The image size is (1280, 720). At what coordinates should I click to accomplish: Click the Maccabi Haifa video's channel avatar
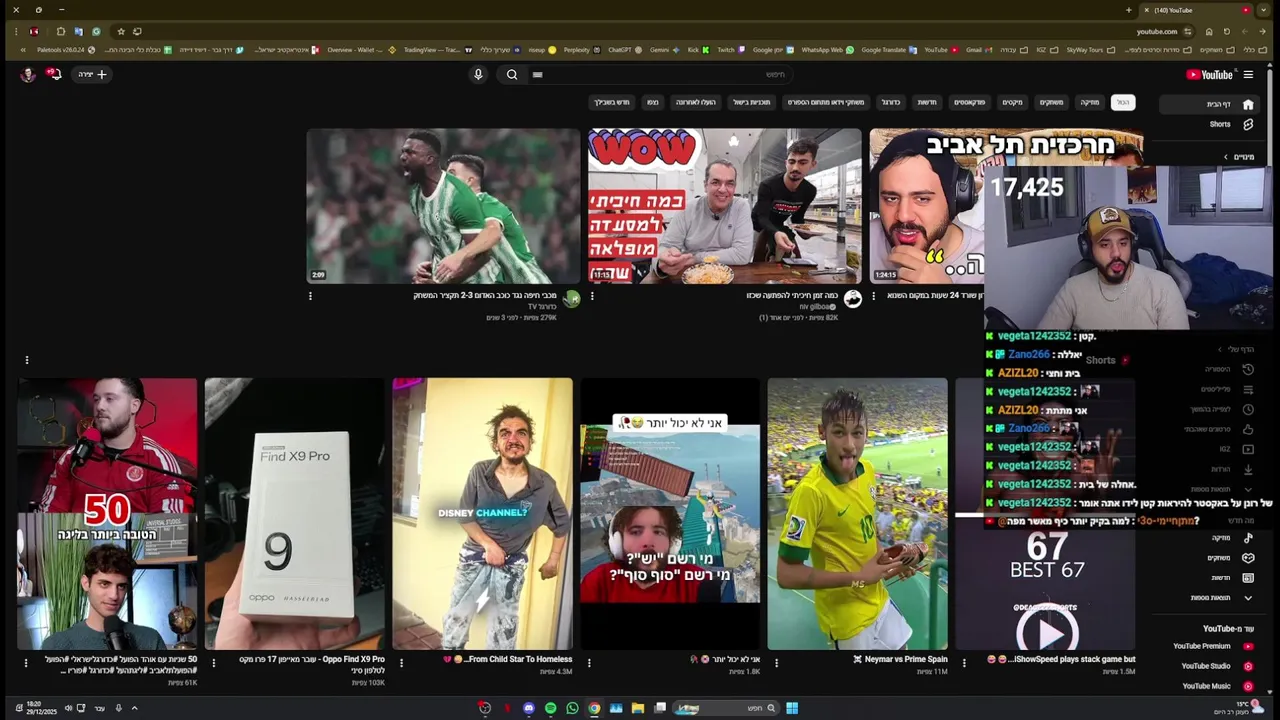click(x=571, y=299)
